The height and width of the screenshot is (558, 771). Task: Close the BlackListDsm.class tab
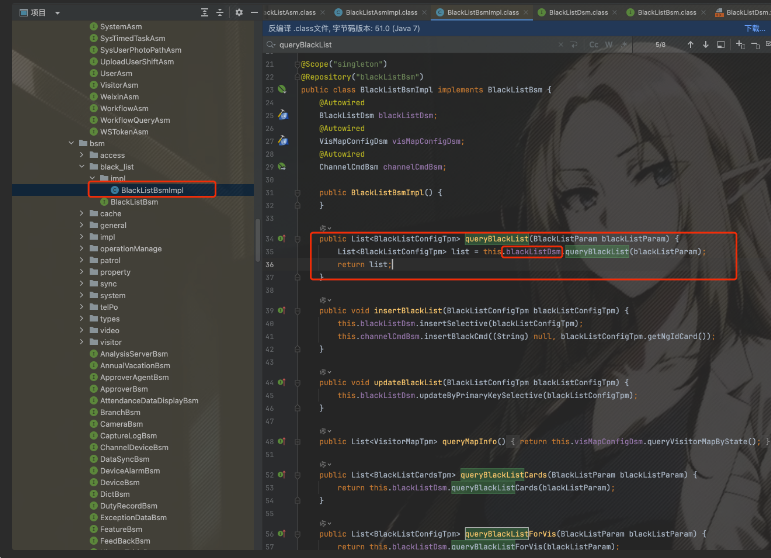coord(615,13)
